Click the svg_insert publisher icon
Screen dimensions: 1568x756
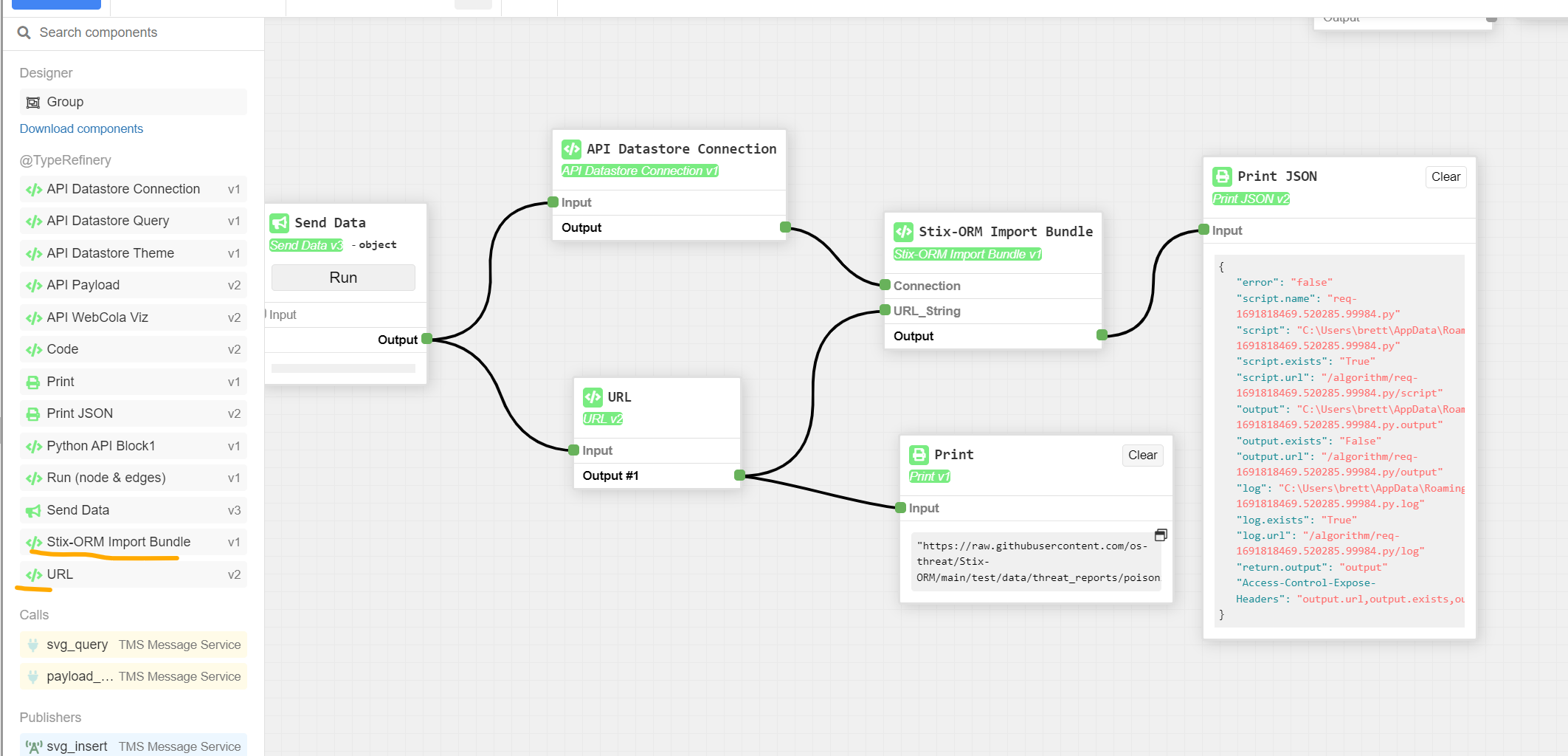(33, 746)
